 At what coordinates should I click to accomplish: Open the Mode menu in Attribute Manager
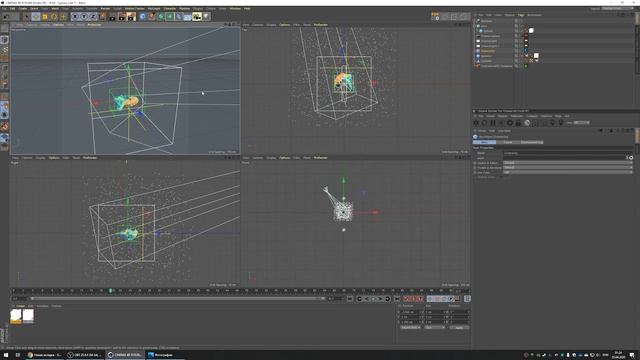pyautogui.click(x=482, y=131)
